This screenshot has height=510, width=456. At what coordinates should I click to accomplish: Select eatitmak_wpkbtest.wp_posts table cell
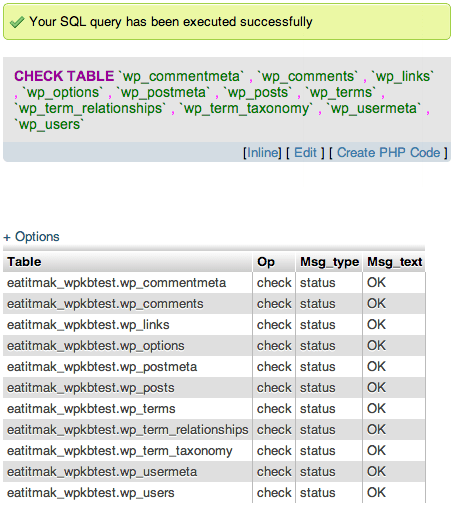[128, 388]
